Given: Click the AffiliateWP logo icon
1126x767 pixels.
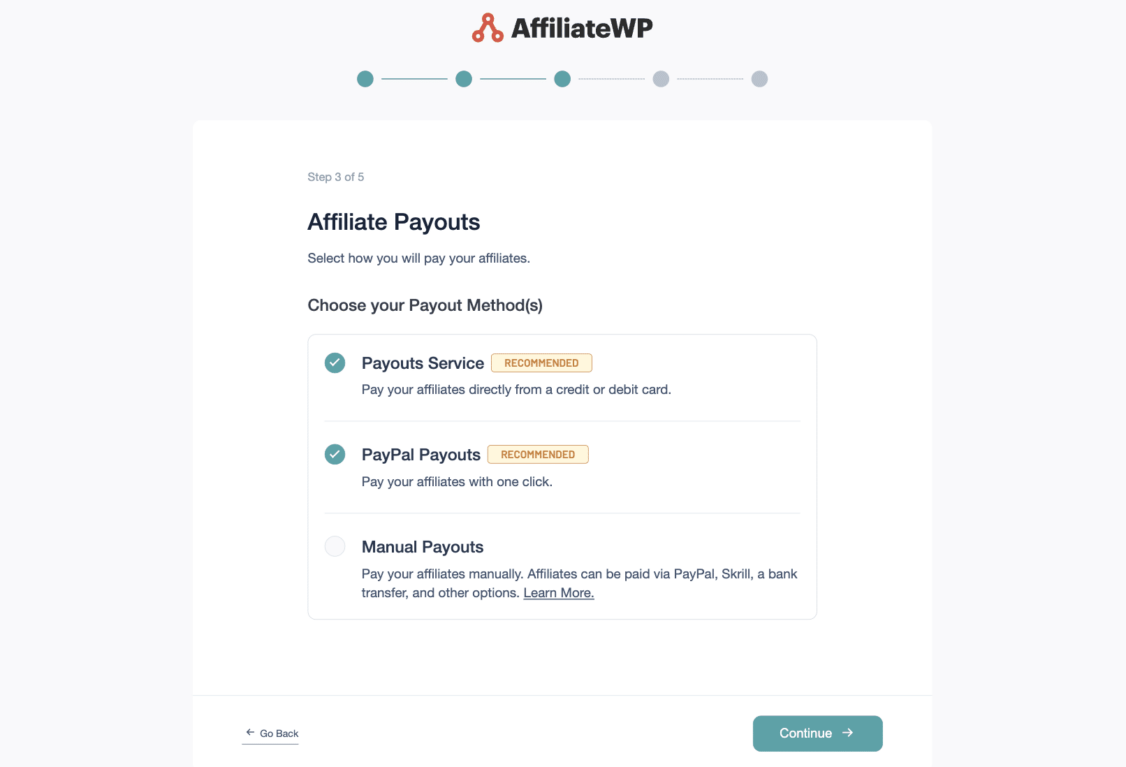Looking at the screenshot, I should coord(487,27).
